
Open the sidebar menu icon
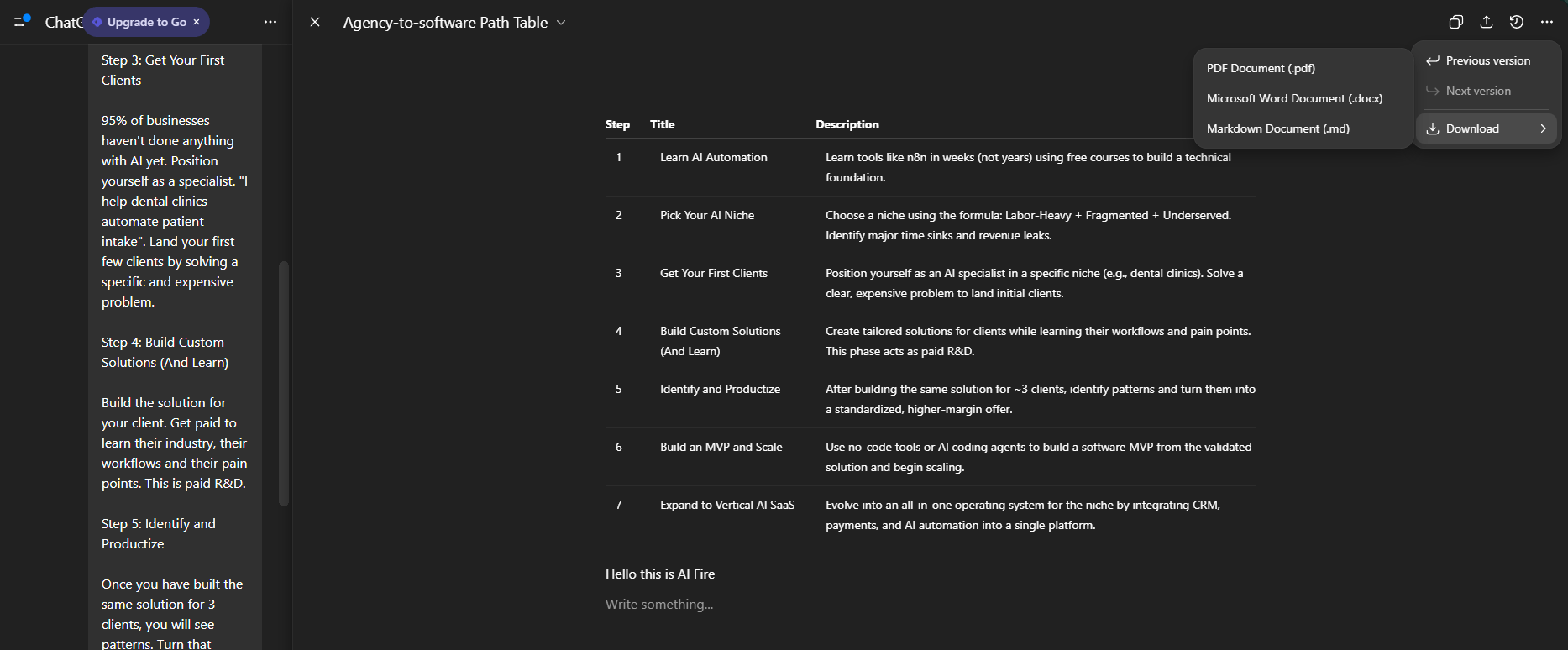click(x=22, y=21)
